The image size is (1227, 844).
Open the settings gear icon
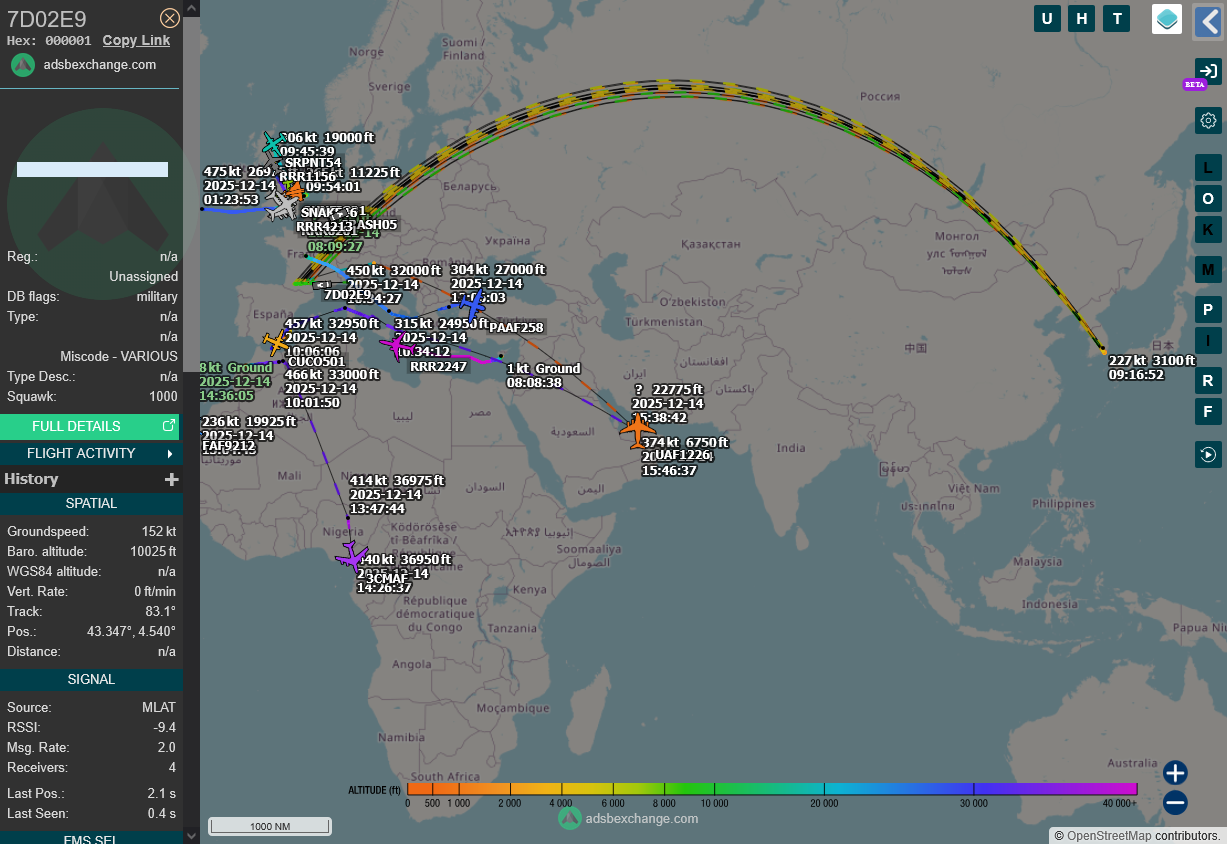1208,121
